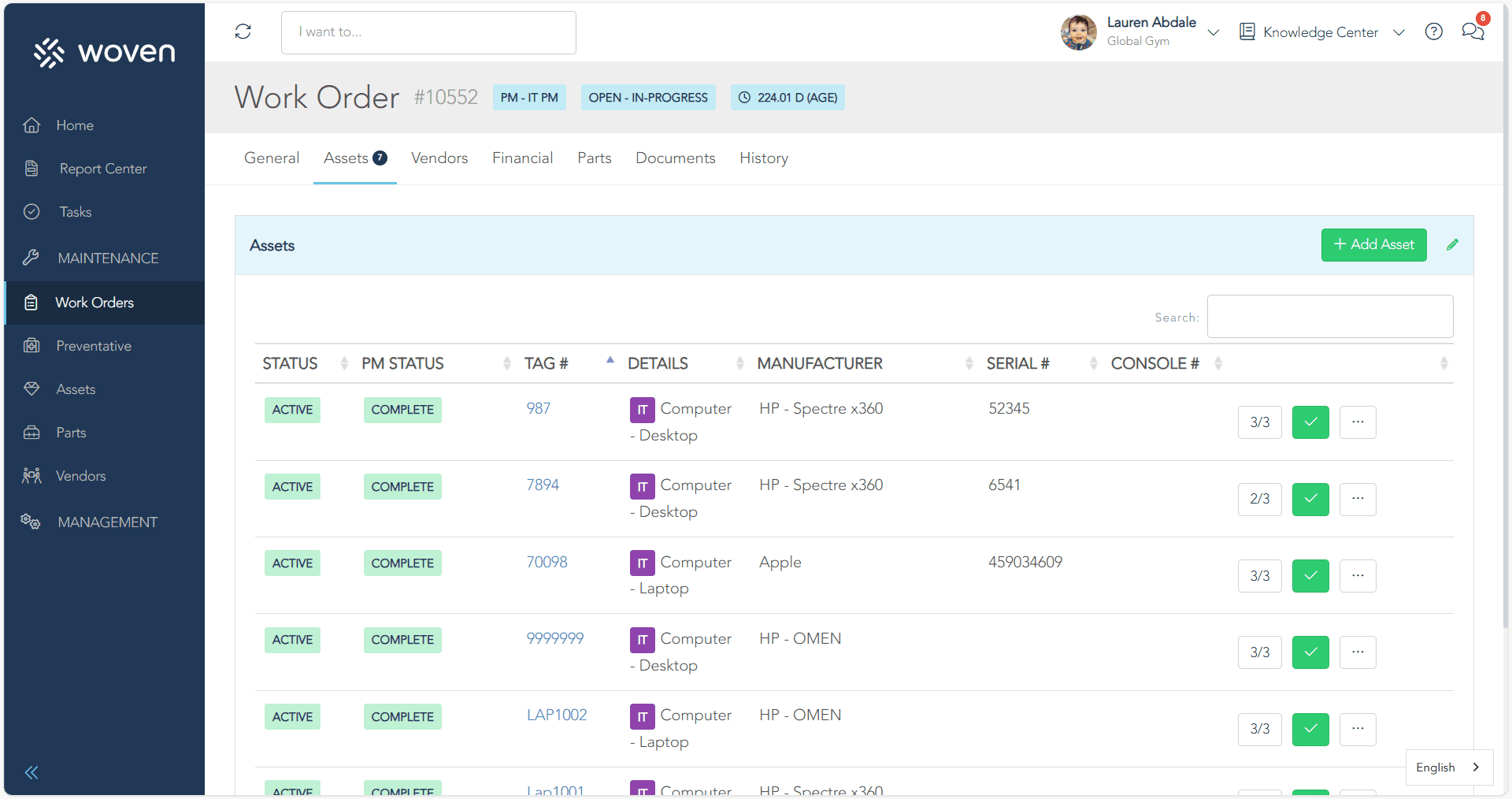The width and height of the screenshot is (1512, 799).
Task: Click the Woven logo
Action: coord(104,52)
